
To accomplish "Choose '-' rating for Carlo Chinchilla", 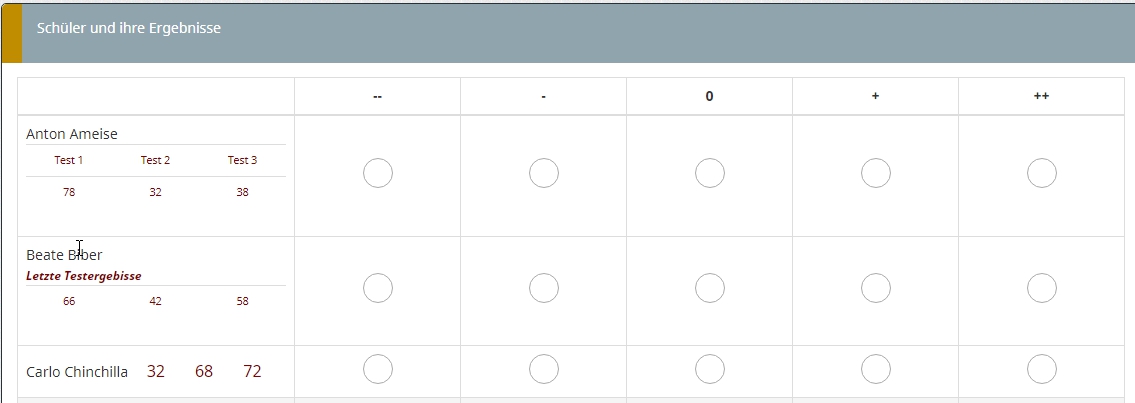I will (x=544, y=369).
